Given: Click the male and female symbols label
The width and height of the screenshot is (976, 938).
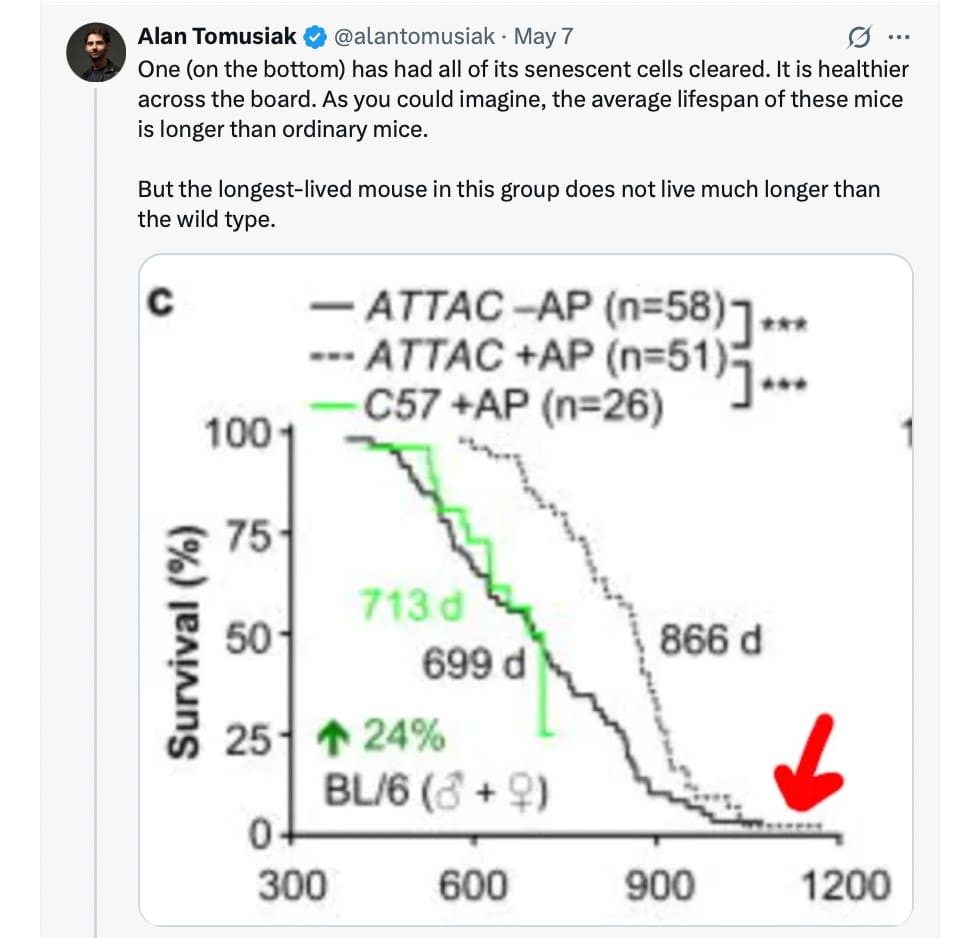Looking at the screenshot, I should coord(485,793).
